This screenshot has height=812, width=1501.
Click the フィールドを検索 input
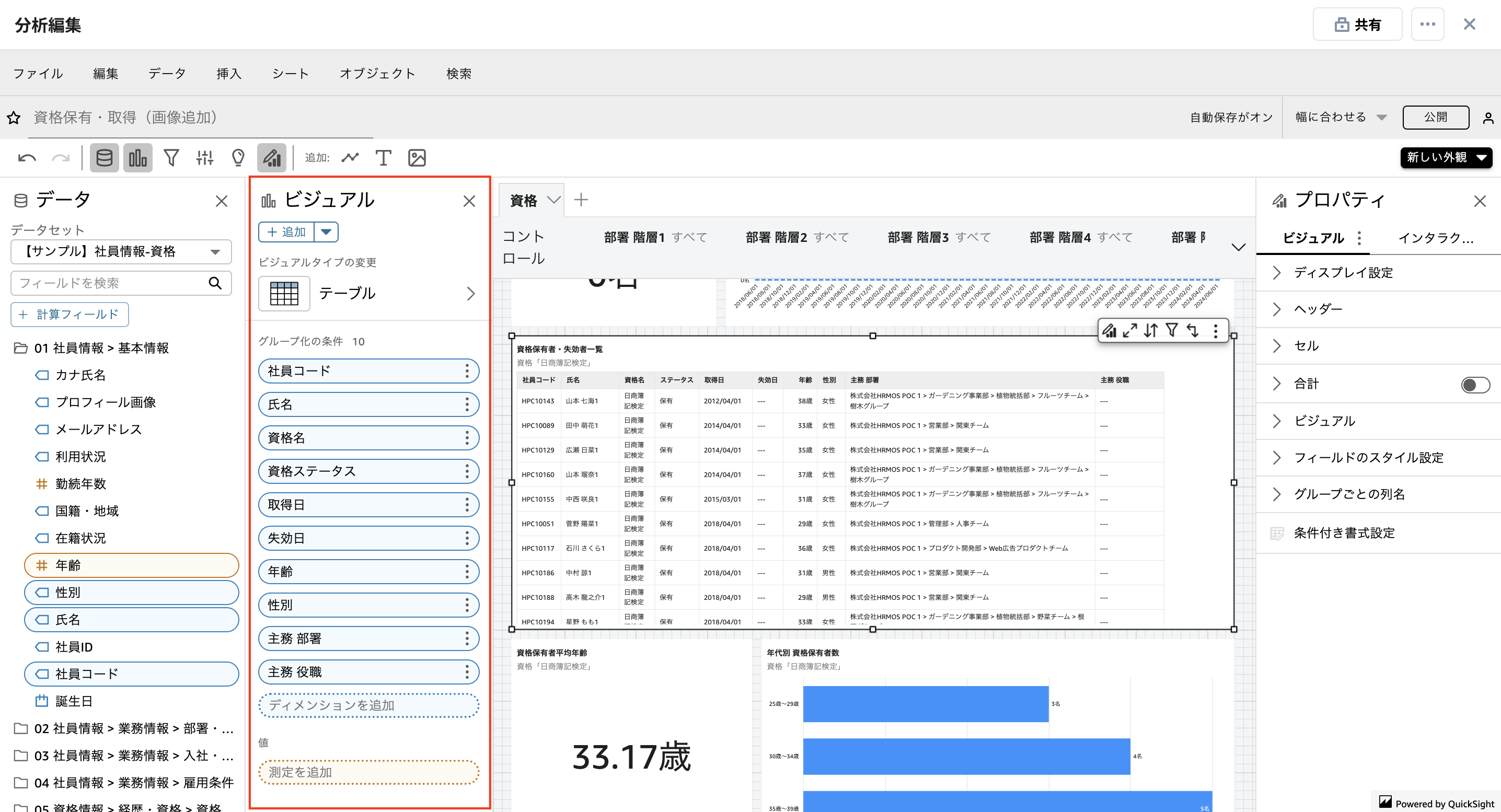point(111,283)
